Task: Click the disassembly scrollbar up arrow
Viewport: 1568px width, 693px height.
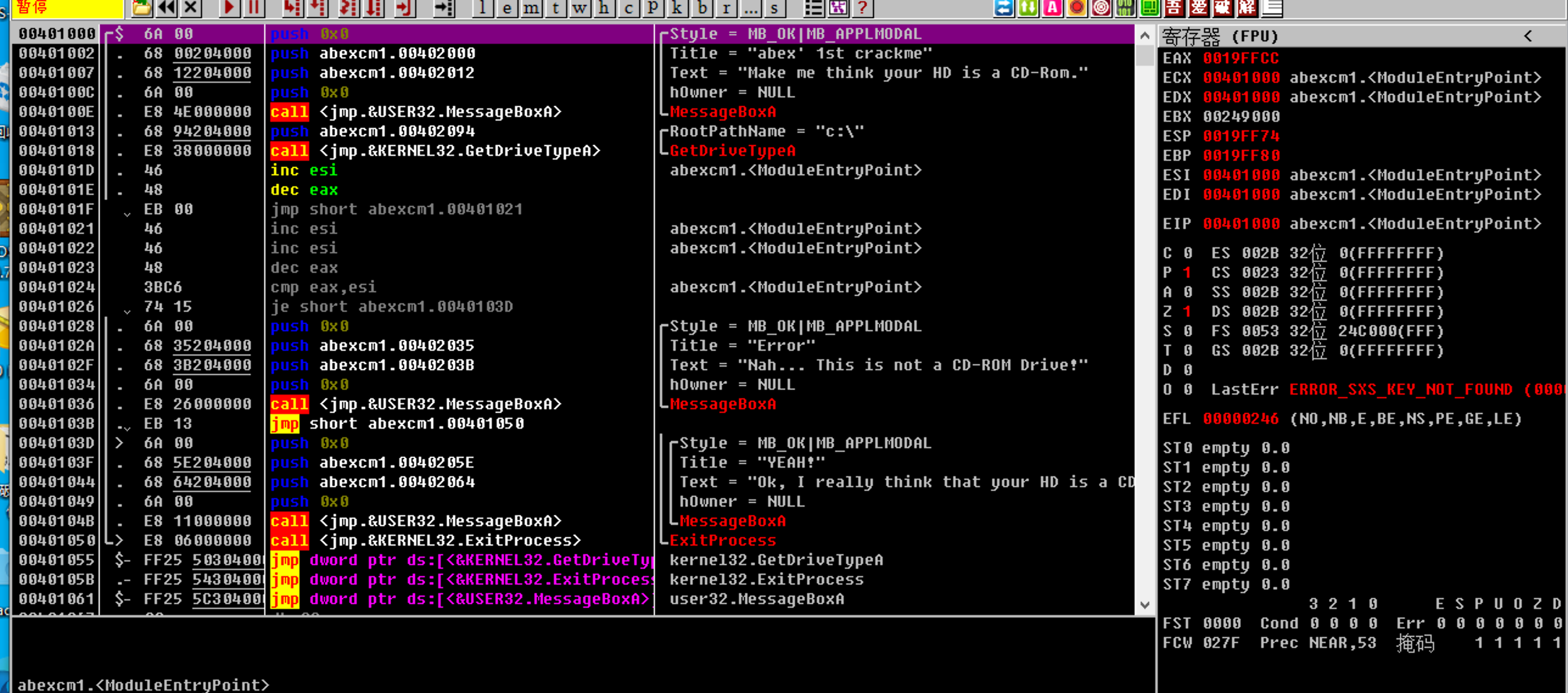Action: pyautogui.click(x=1145, y=35)
